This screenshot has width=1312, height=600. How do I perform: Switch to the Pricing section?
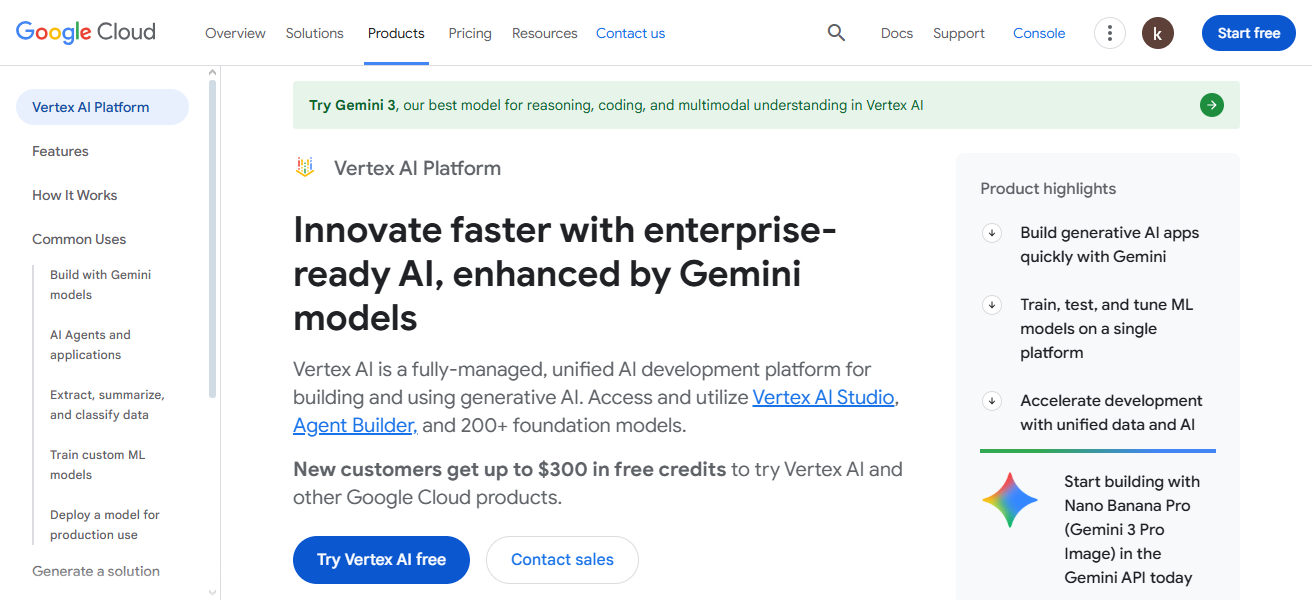pos(469,32)
